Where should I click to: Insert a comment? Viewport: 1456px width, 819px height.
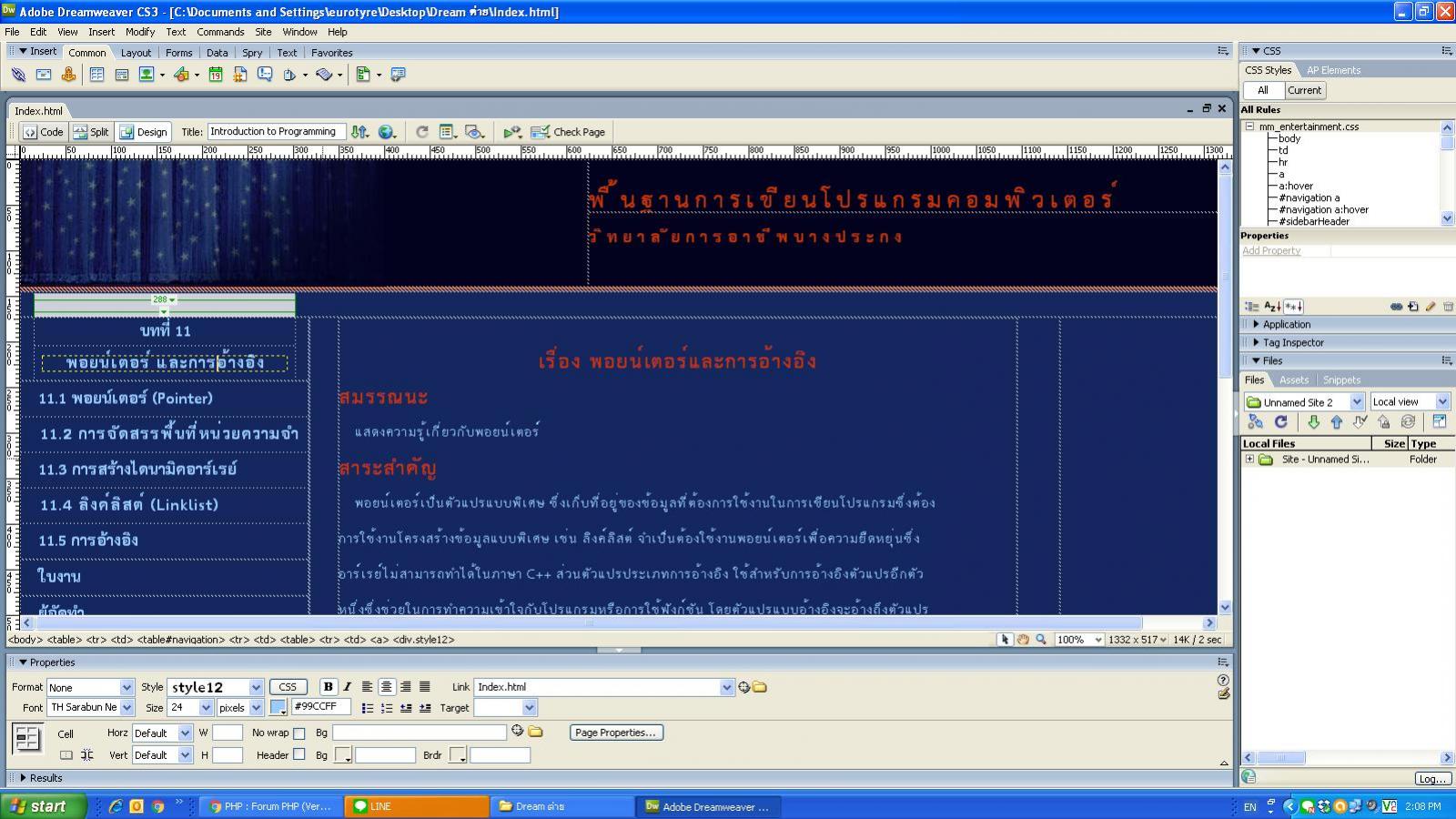coord(265,75)
